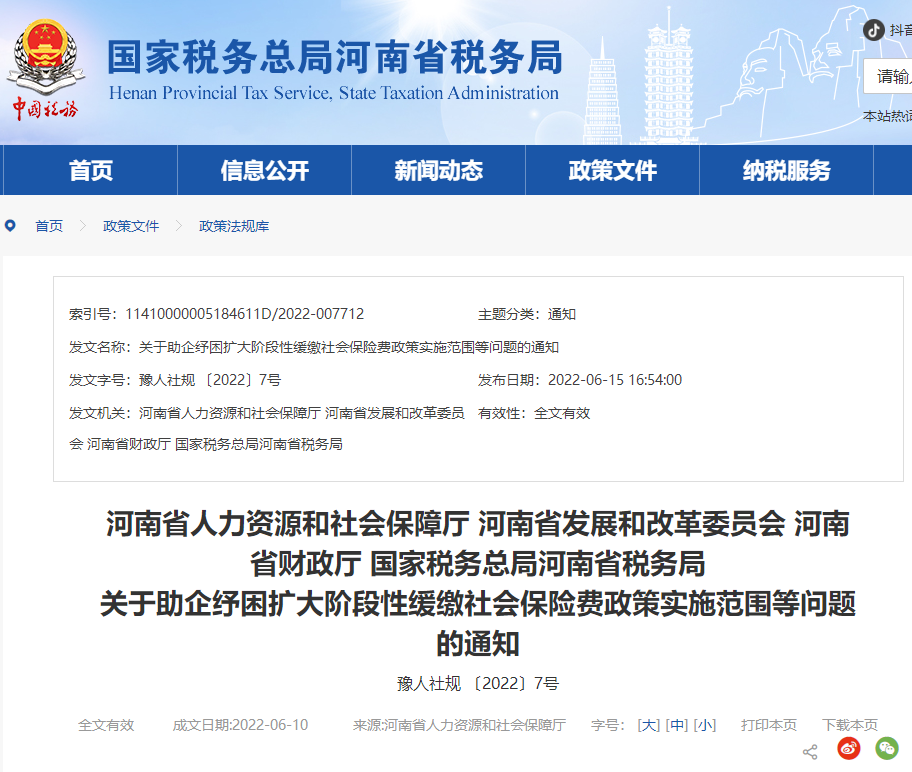This screenshot has height=772, width=912.
Task: Set font size to large [大]
Action: coord(649,725)
